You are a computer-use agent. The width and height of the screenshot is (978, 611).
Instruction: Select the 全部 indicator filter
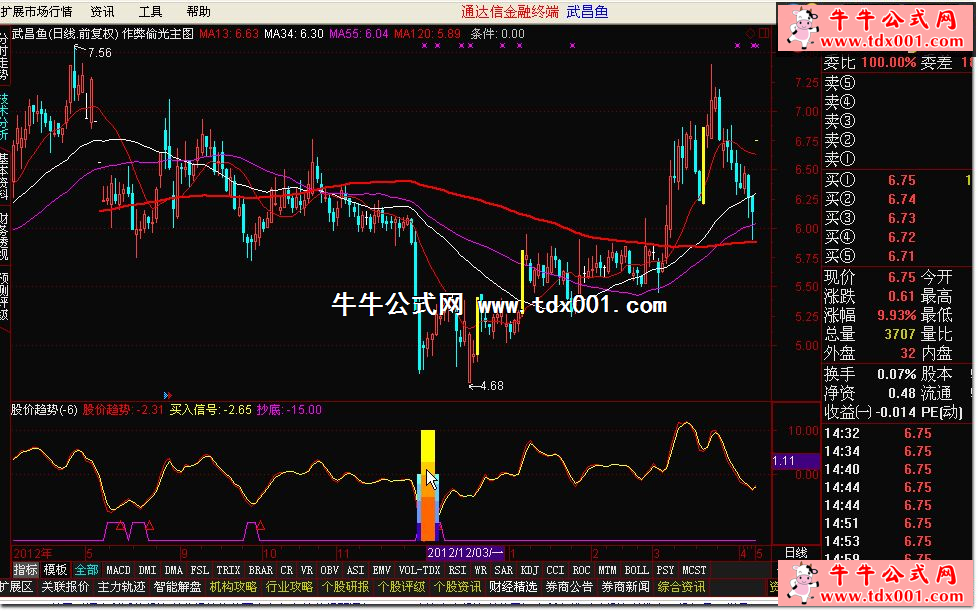86,570
